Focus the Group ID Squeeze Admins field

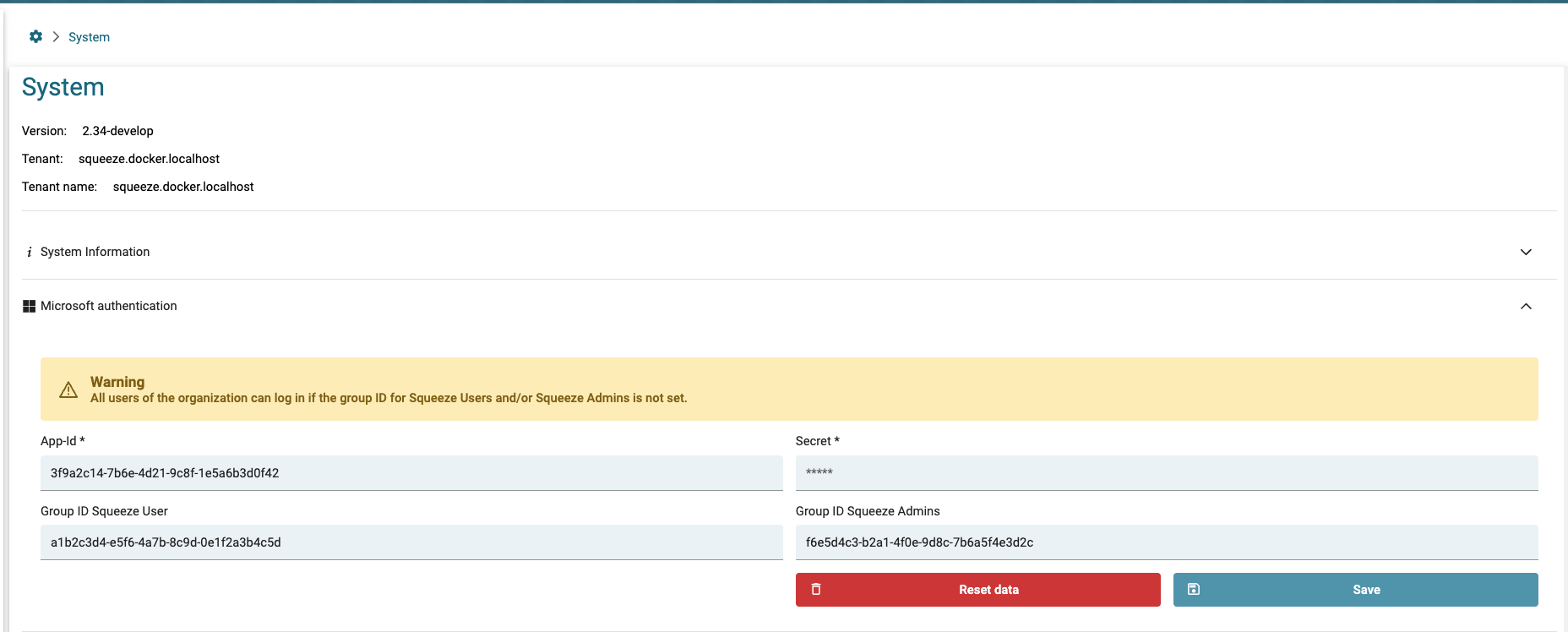coord(1167,542)
